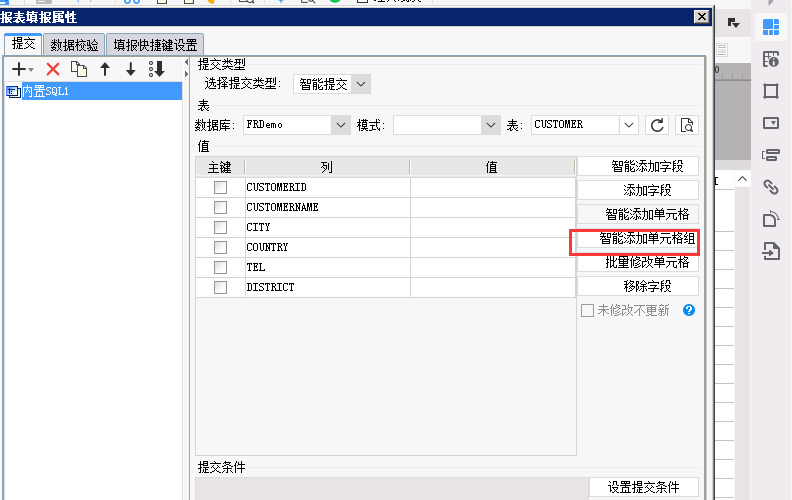792x500 pixels.
Task: Delete the selected item with red X
Action: (53, 69)
